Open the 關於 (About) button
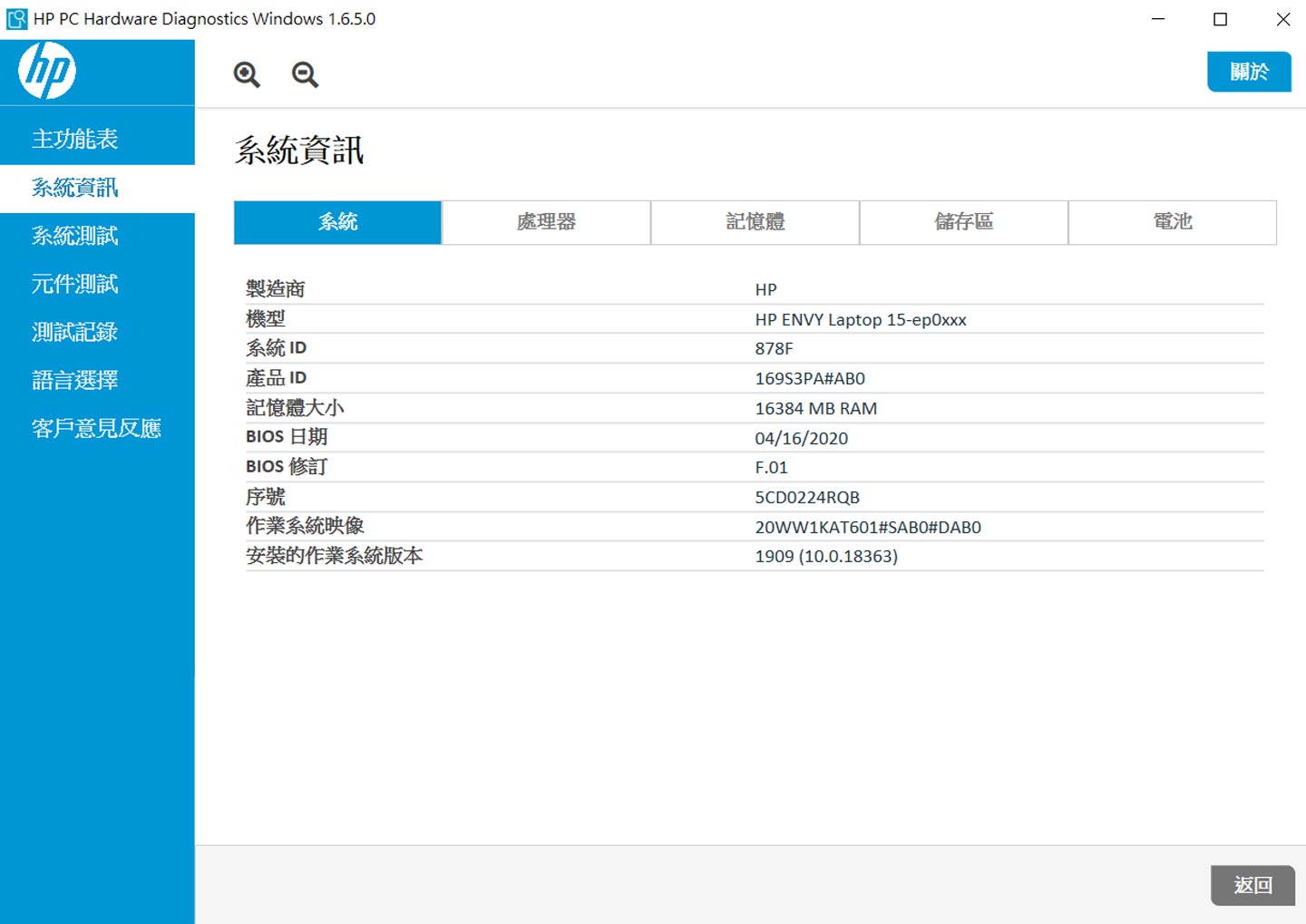 [1249, 72]
